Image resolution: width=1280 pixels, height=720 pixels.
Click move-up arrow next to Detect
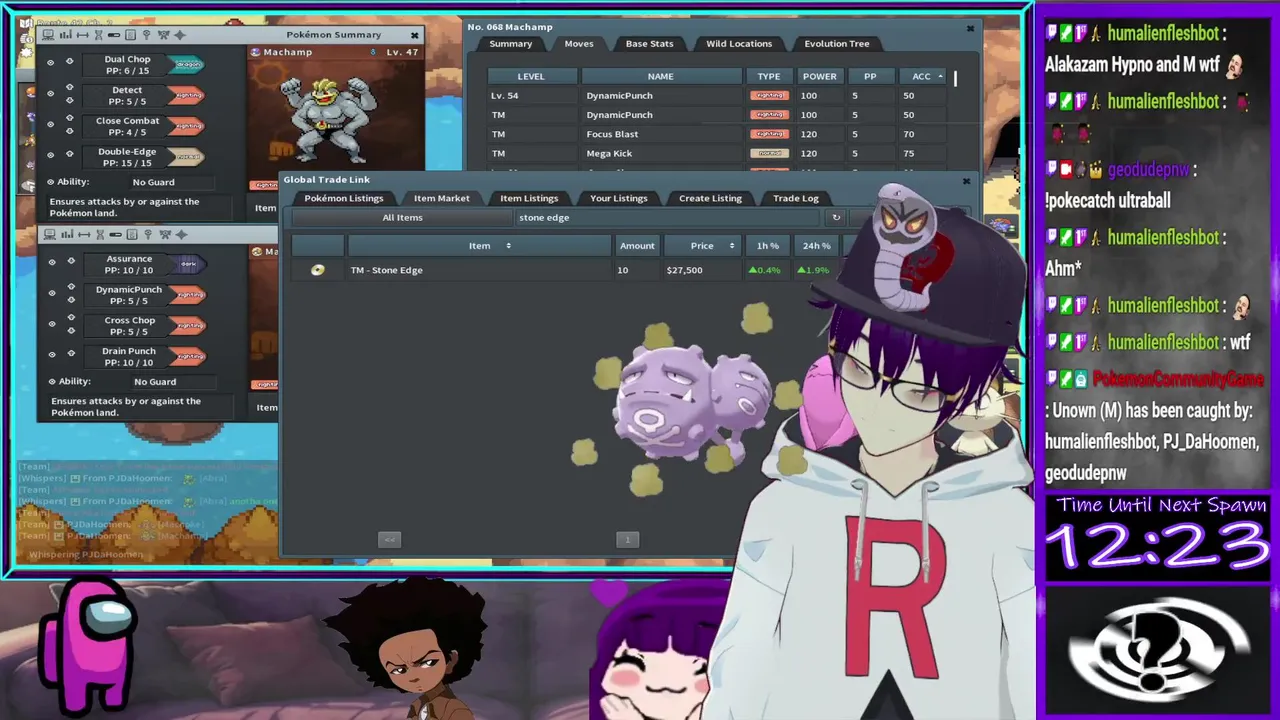click(x=70, y=87)
